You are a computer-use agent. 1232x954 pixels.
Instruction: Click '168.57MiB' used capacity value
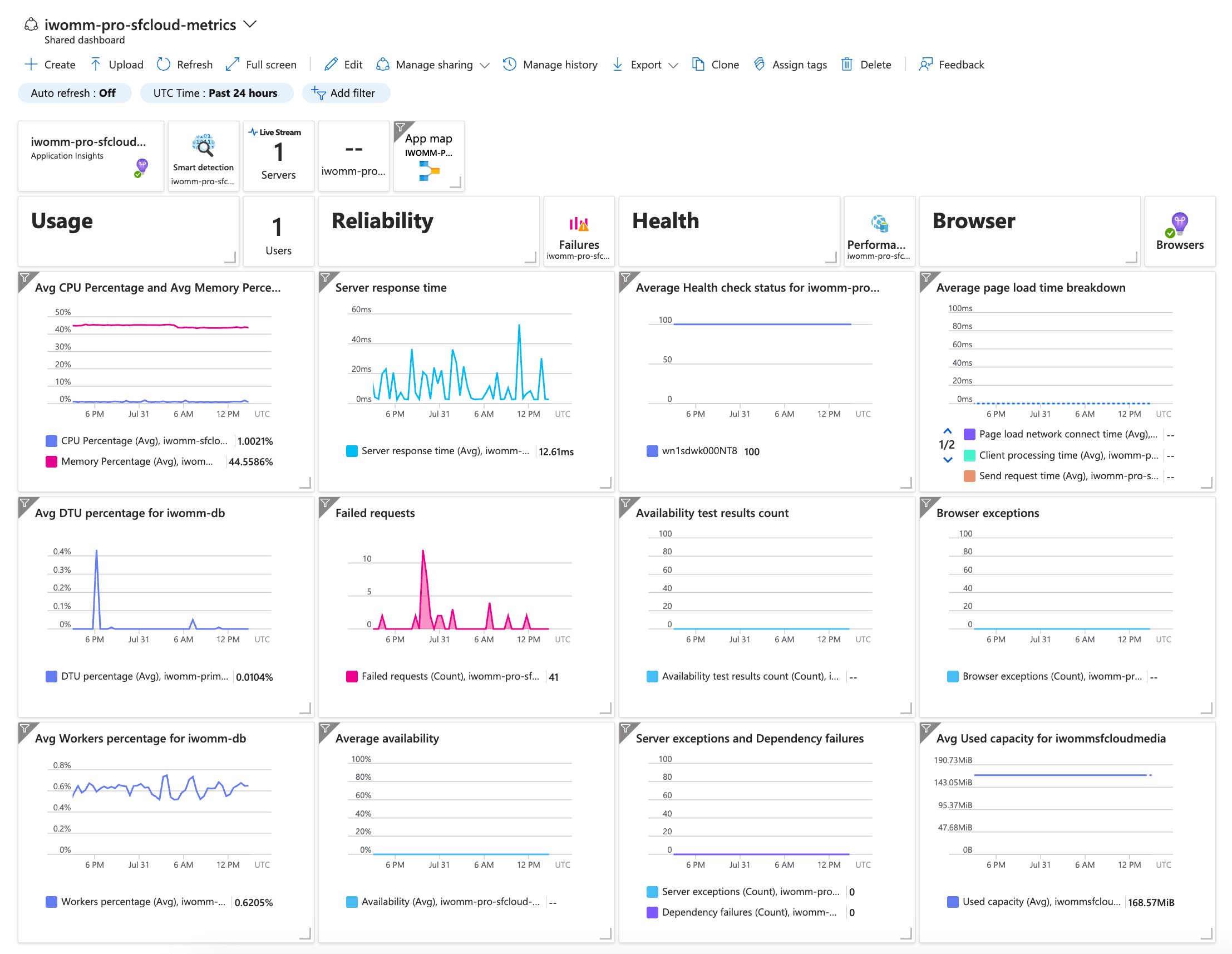pos(1151,902)
